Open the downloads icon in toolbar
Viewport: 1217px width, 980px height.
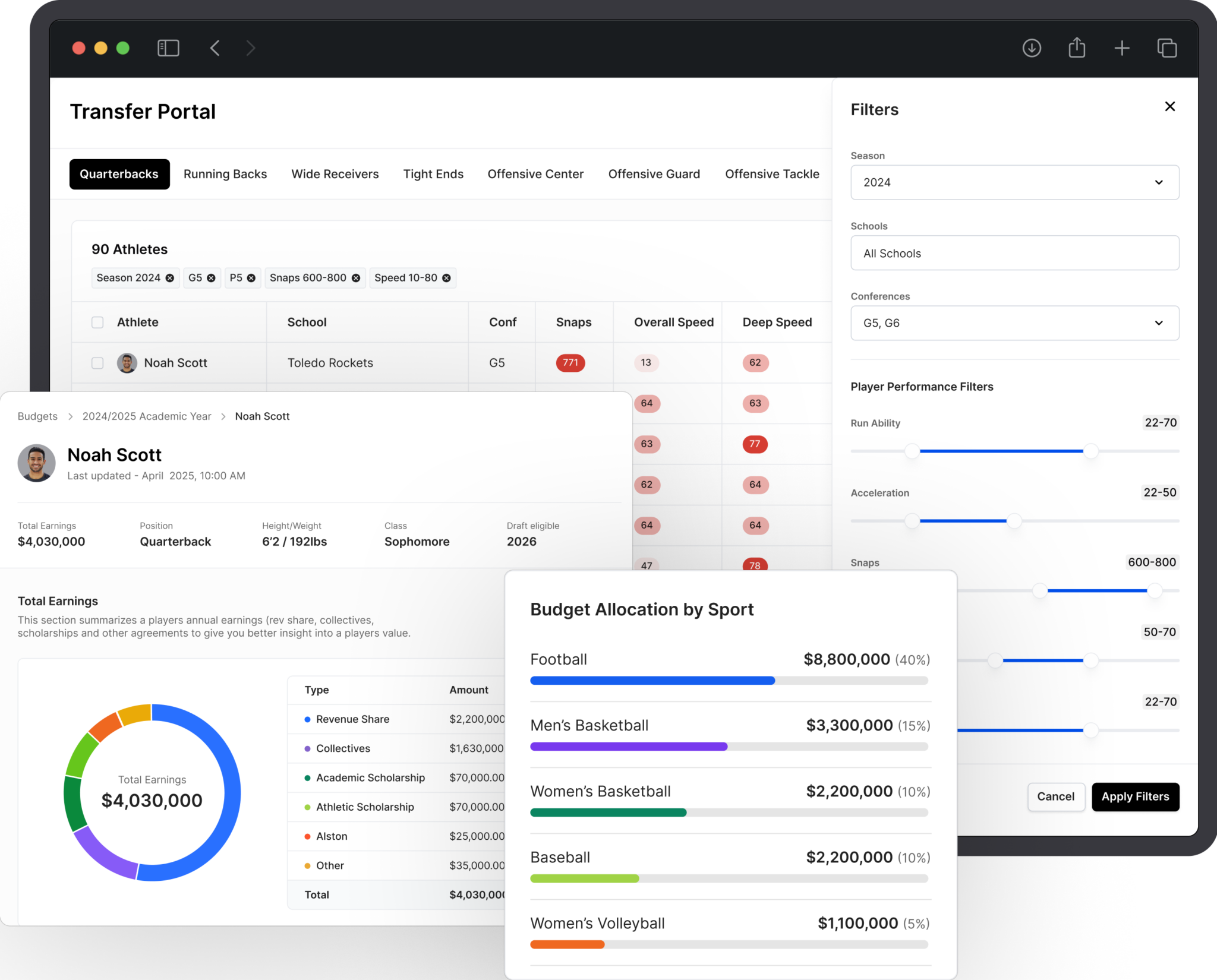(x=1032, y=48)
